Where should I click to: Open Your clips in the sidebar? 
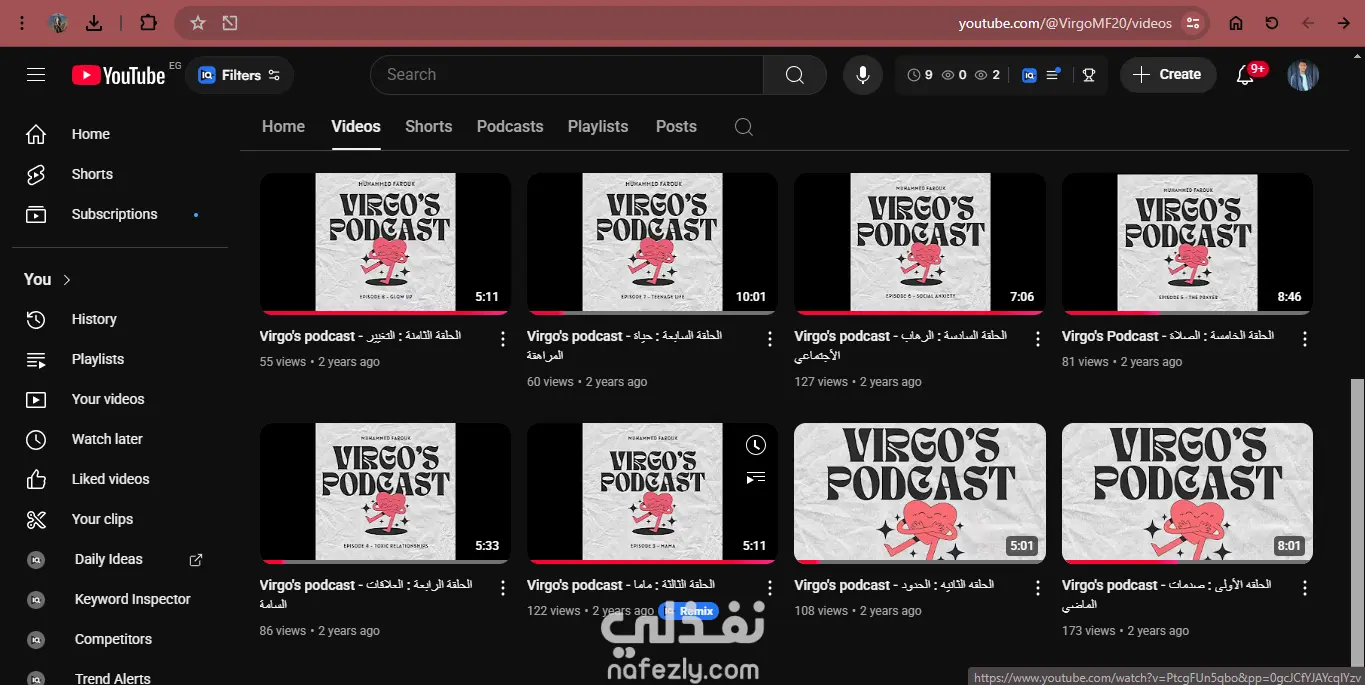(120, 519)
